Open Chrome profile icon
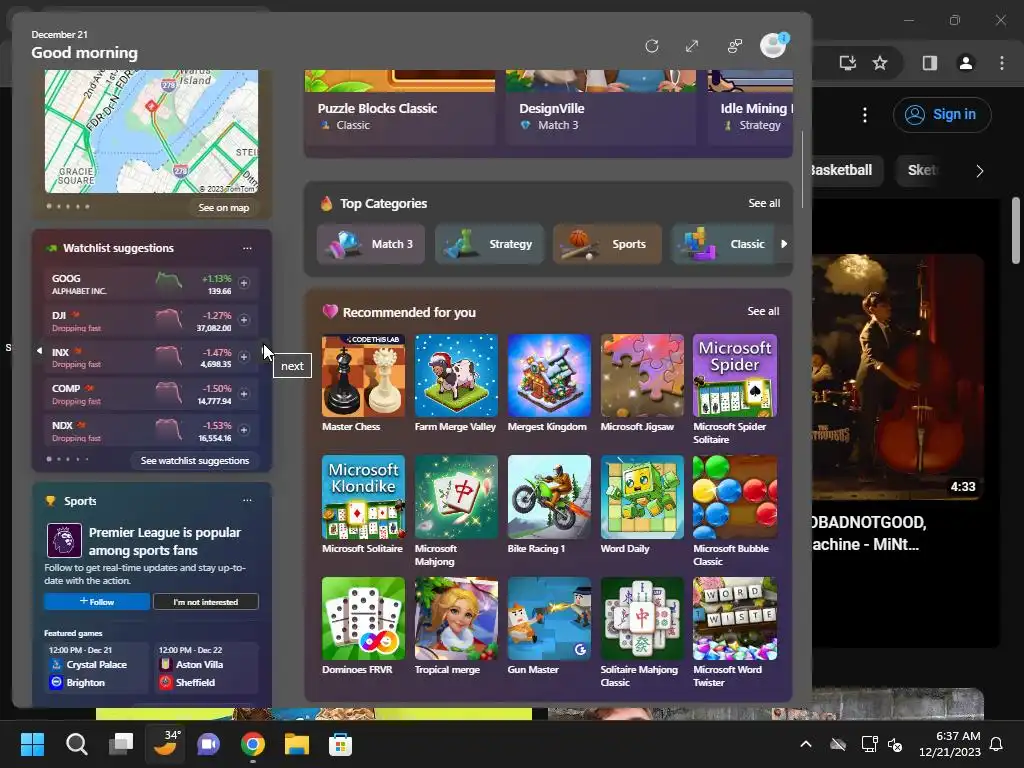The height and width of the screenshot is (768, 1024). [x=965, y=63]
